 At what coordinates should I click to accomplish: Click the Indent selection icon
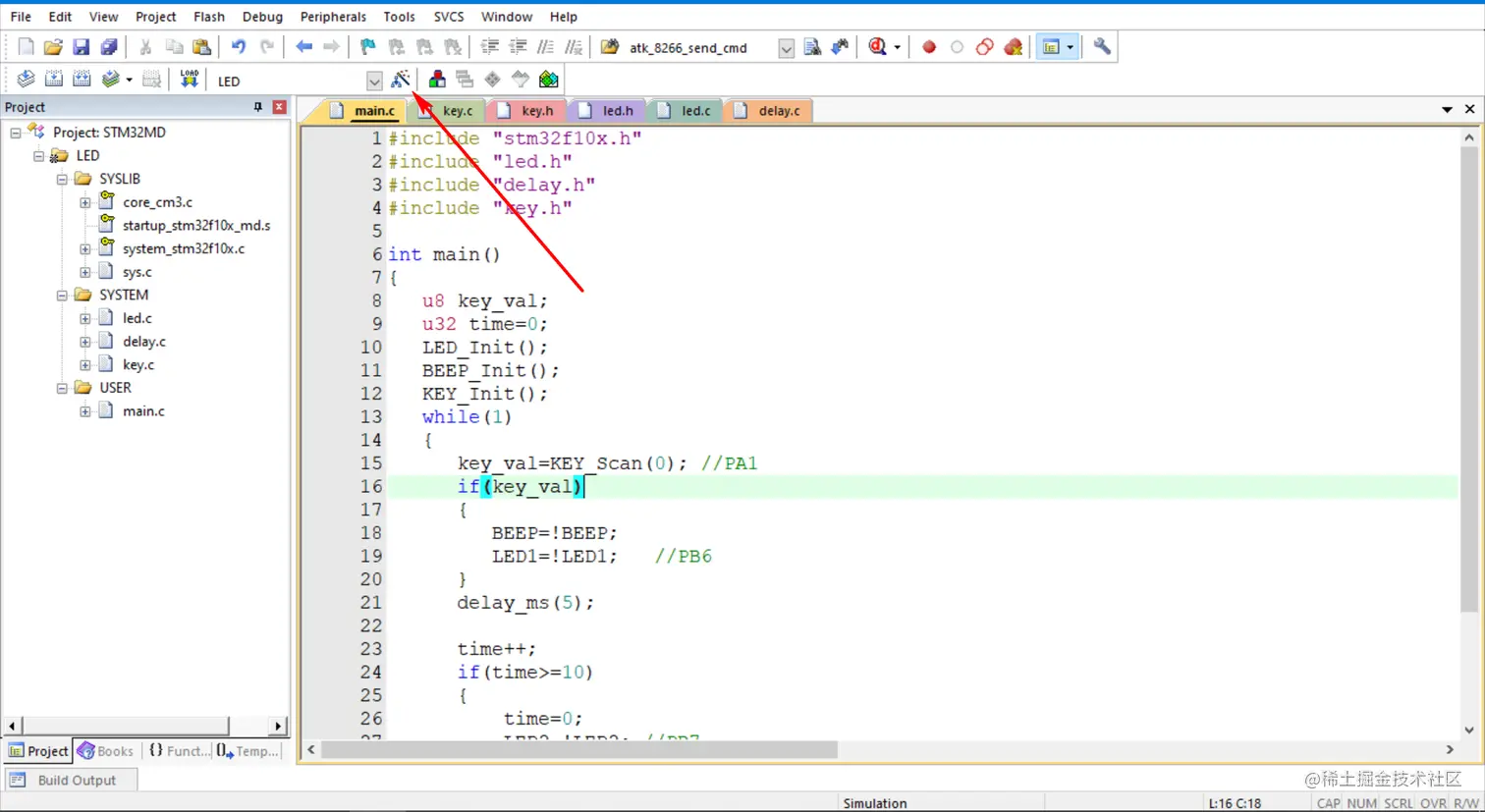[489, 47]
